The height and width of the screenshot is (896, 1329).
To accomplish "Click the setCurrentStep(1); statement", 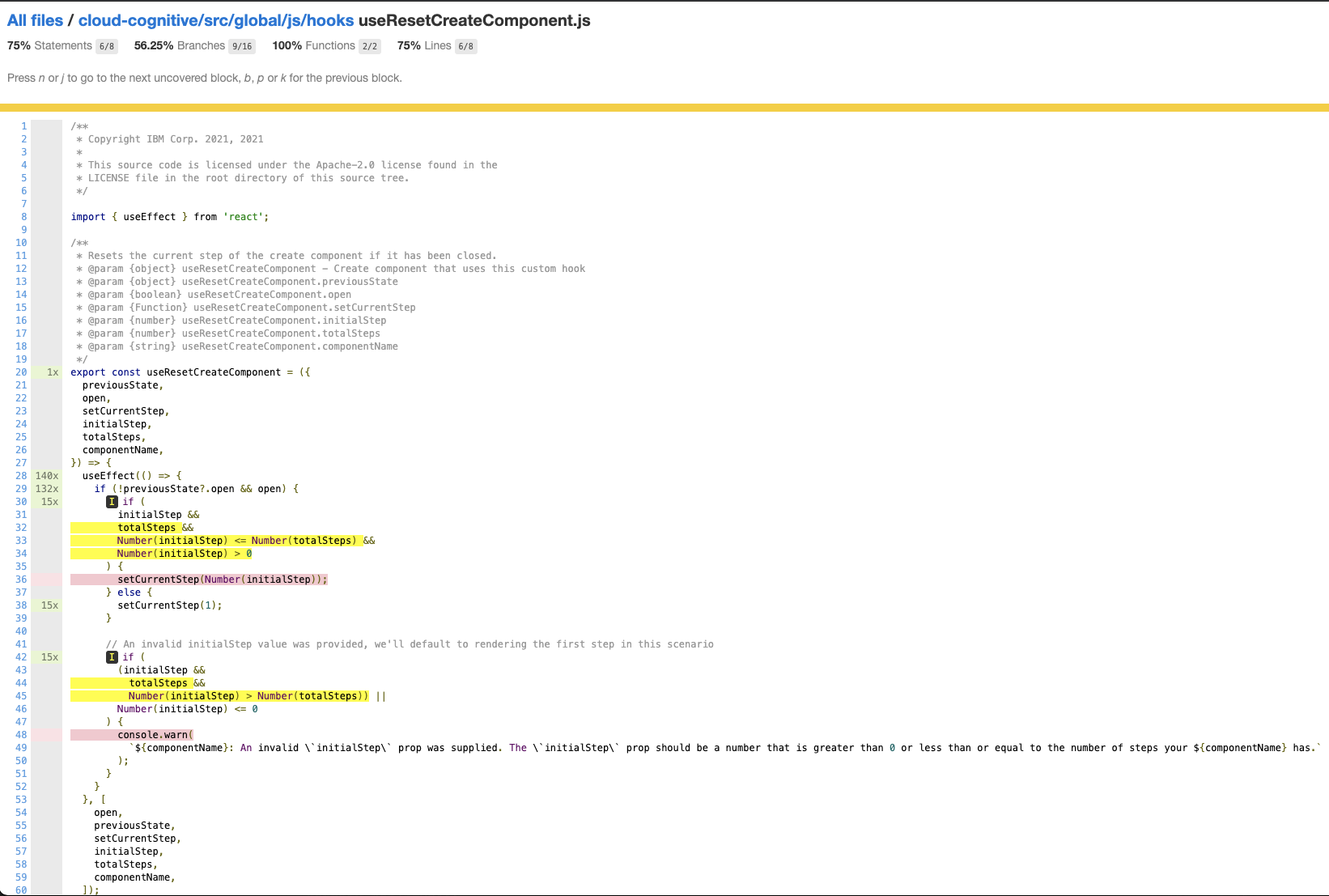I will click(x=170, y=605).
